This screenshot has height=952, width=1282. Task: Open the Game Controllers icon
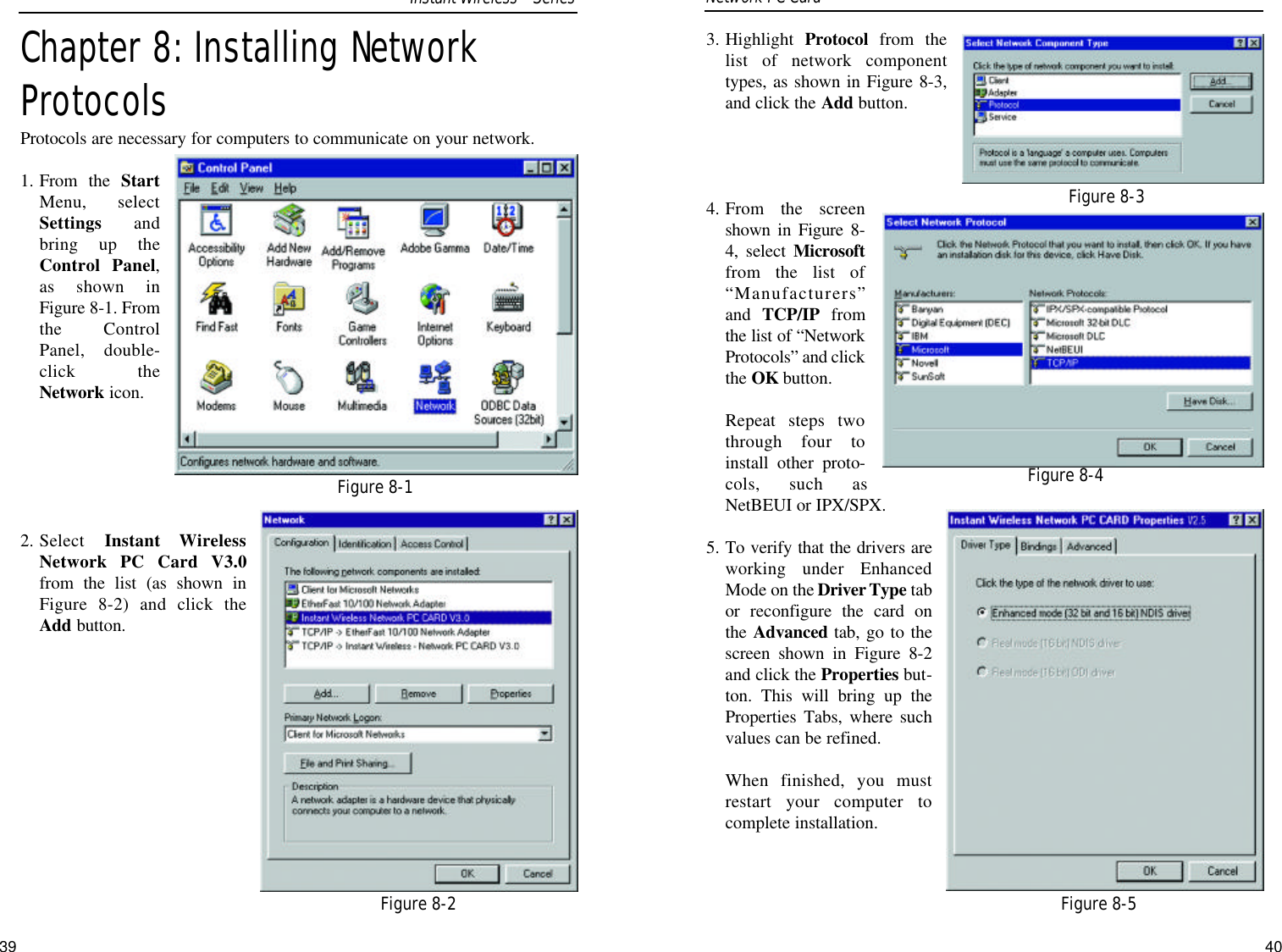(x=362, y=315)
